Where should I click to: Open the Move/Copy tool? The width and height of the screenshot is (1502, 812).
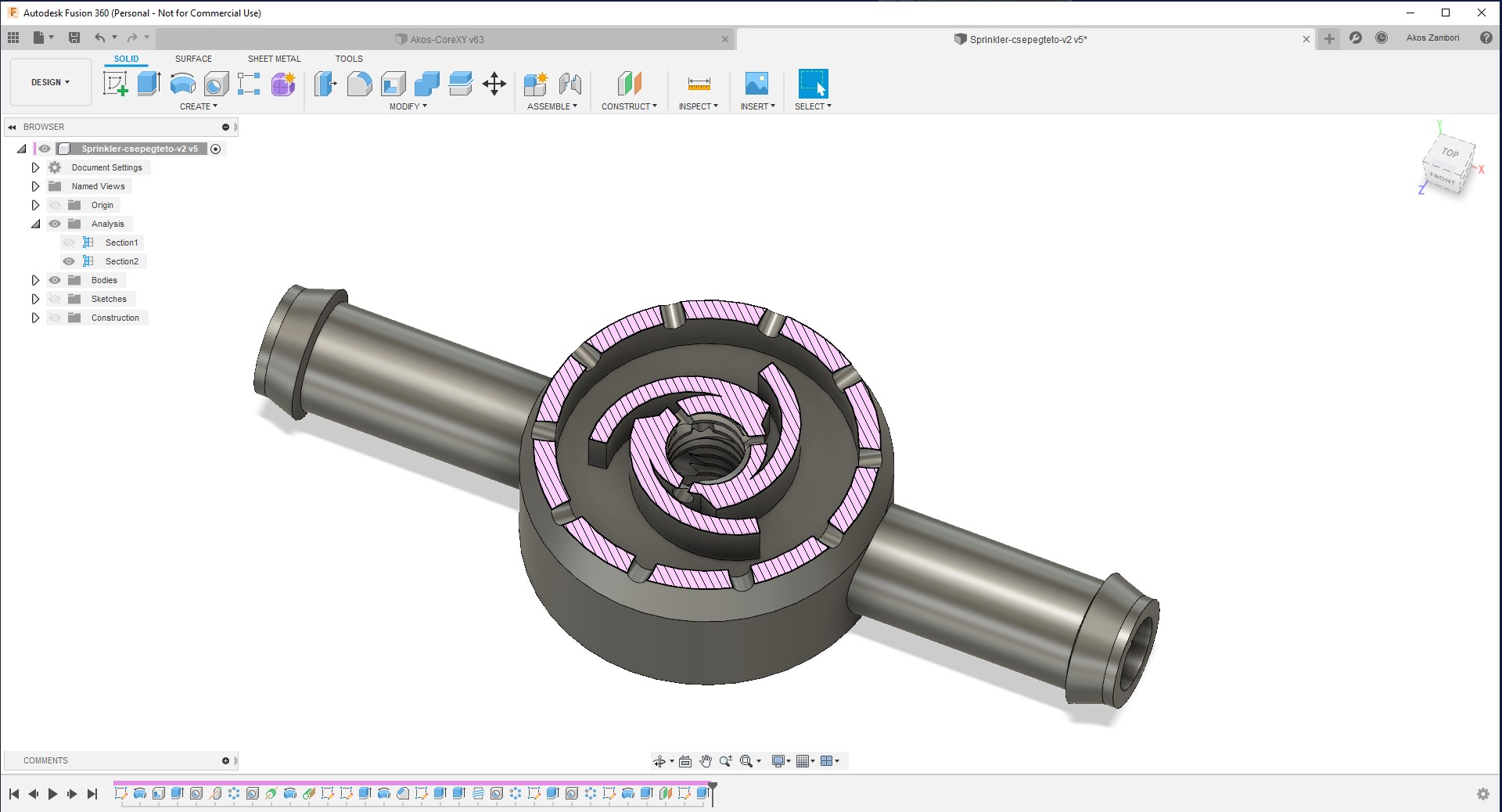pyautogui.click(x=494, y=83)
